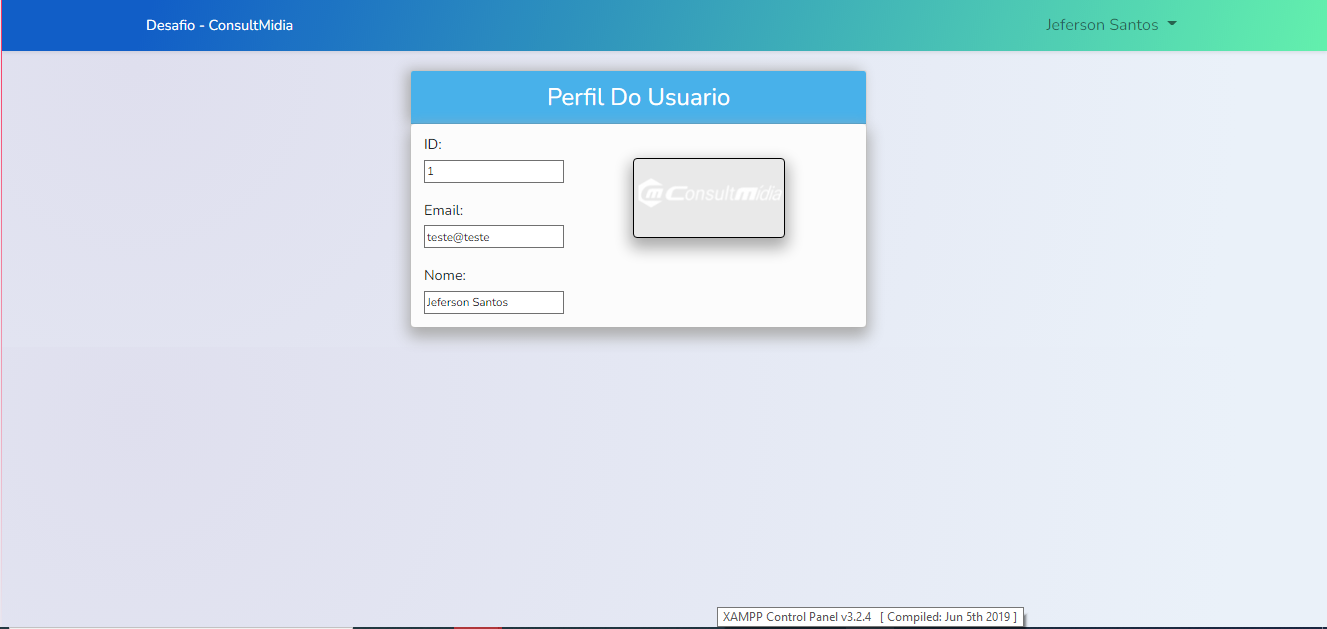Click the Perfil Do Usuario heading
Image resolution: width=1327 pixels, height=629 pixels.
coord(638,97)
